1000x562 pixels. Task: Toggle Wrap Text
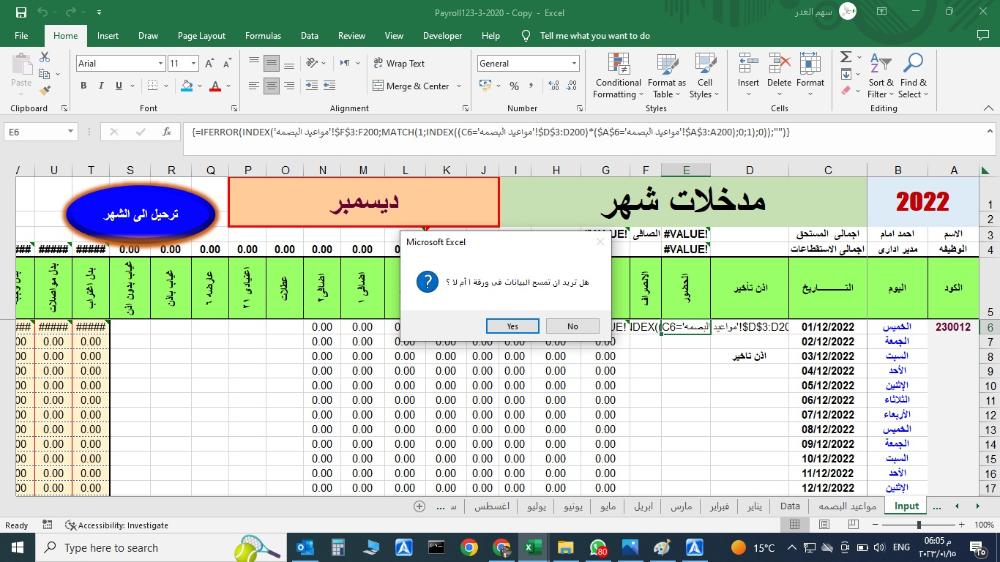coord(399,63)
